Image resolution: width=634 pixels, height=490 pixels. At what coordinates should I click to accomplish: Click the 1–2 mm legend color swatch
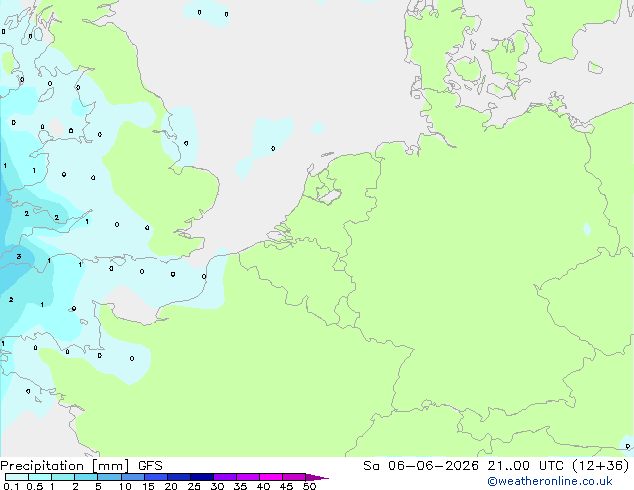[x=63, y=477]
